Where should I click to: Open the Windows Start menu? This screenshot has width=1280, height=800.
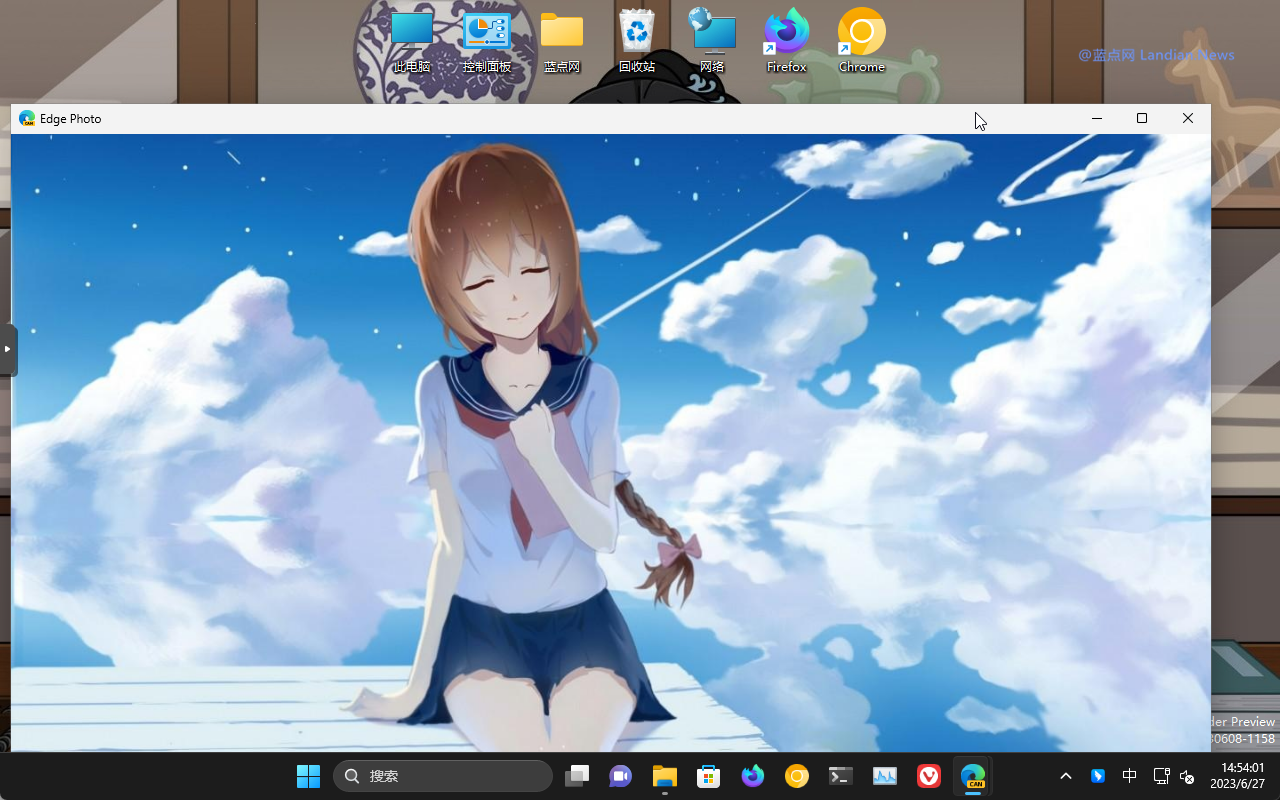click(x=308, y=776)
